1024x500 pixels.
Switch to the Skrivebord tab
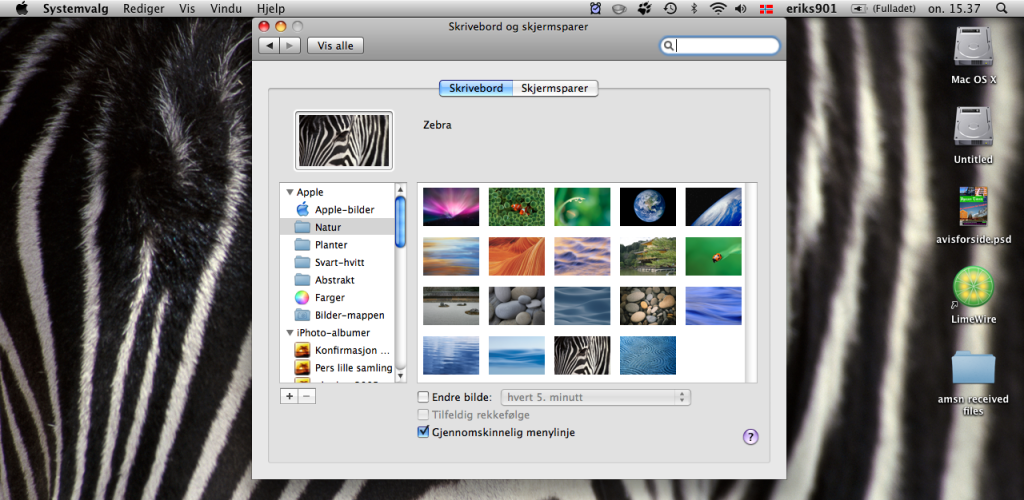point(475,88)
